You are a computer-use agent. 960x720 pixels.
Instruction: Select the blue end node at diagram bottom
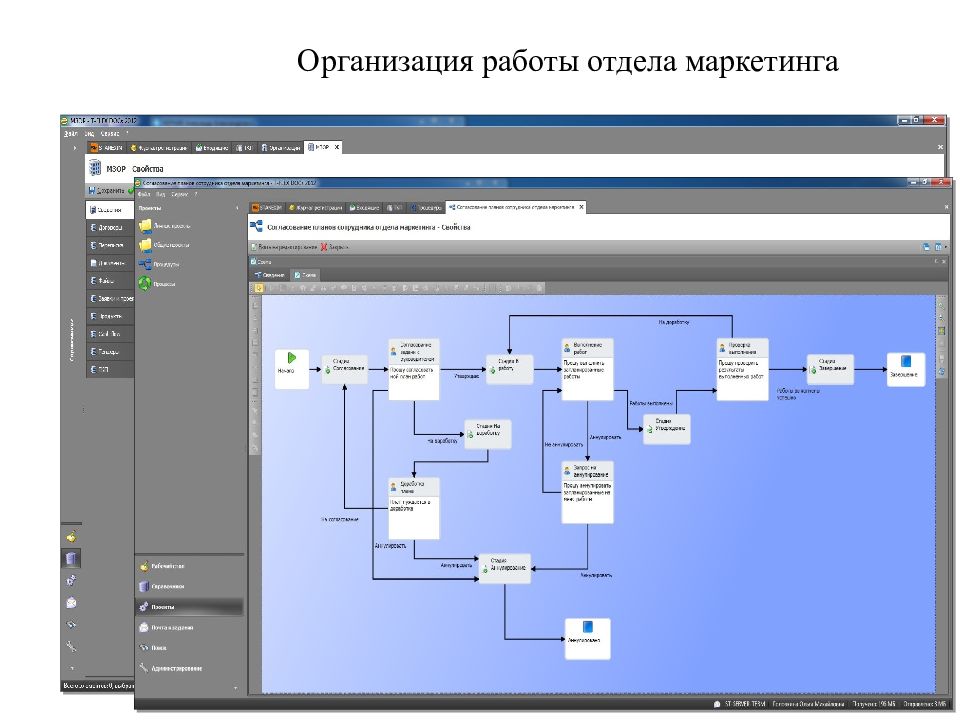pos(587,639)
